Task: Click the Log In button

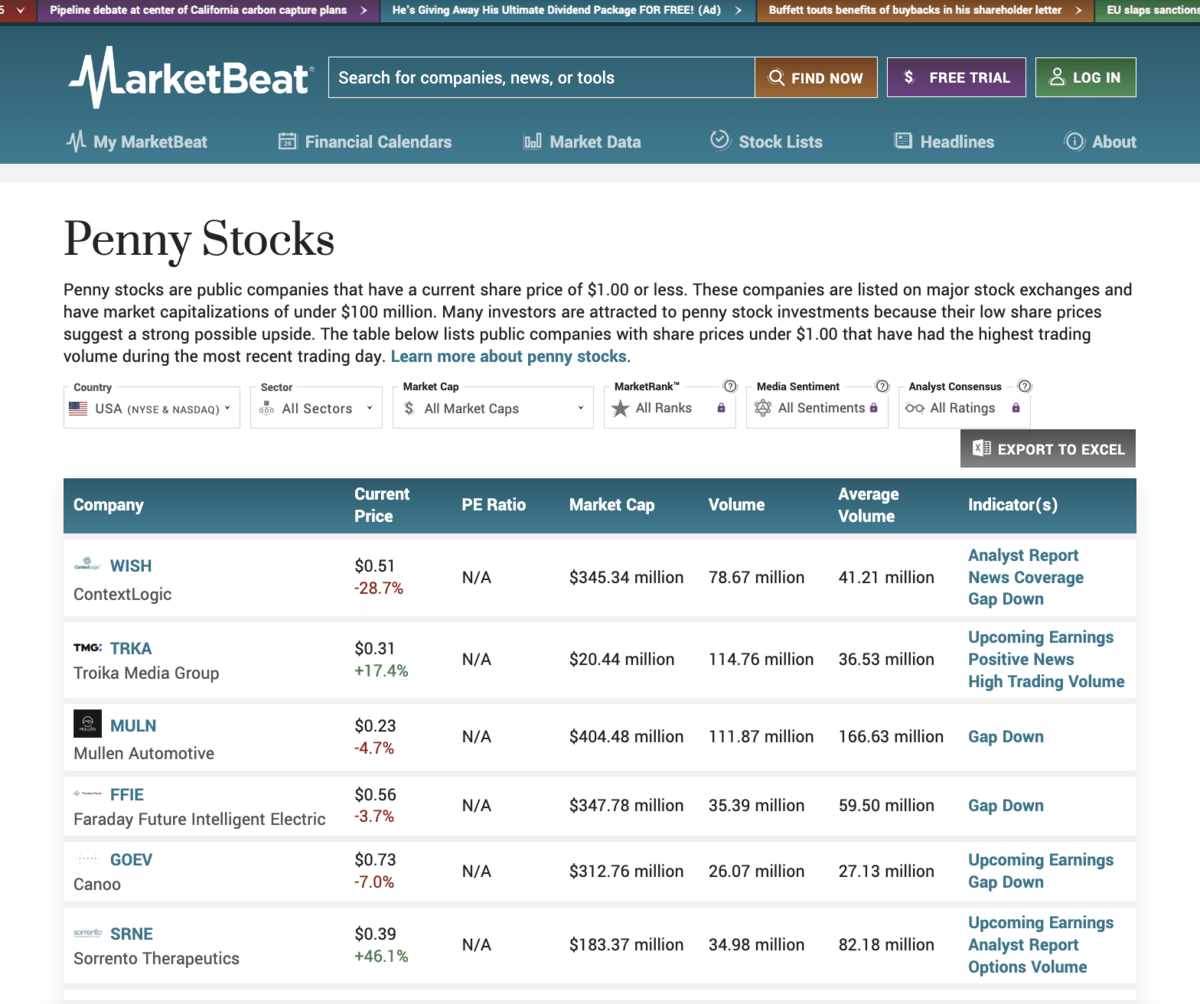Action: (1086, 77)
